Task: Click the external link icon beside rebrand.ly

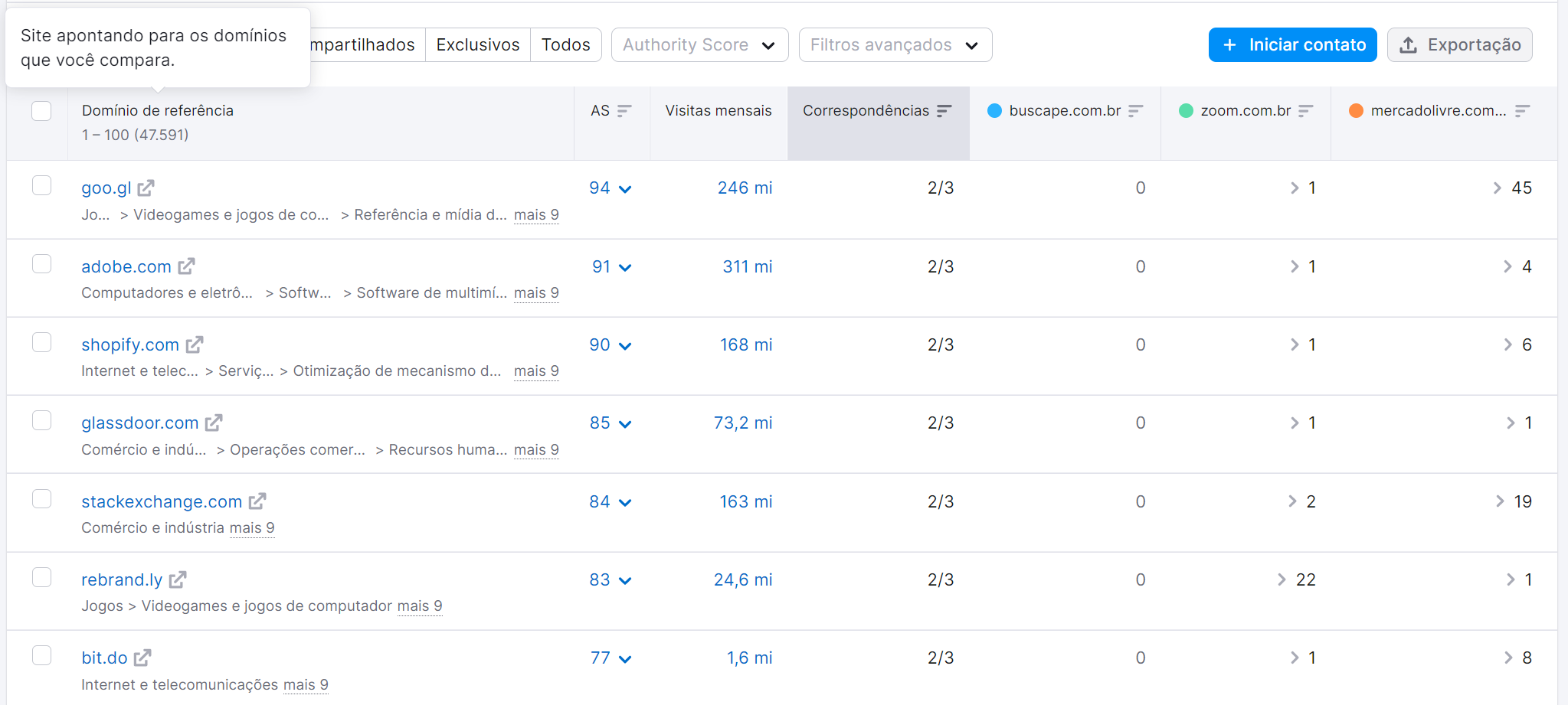Action: (178, 579)
